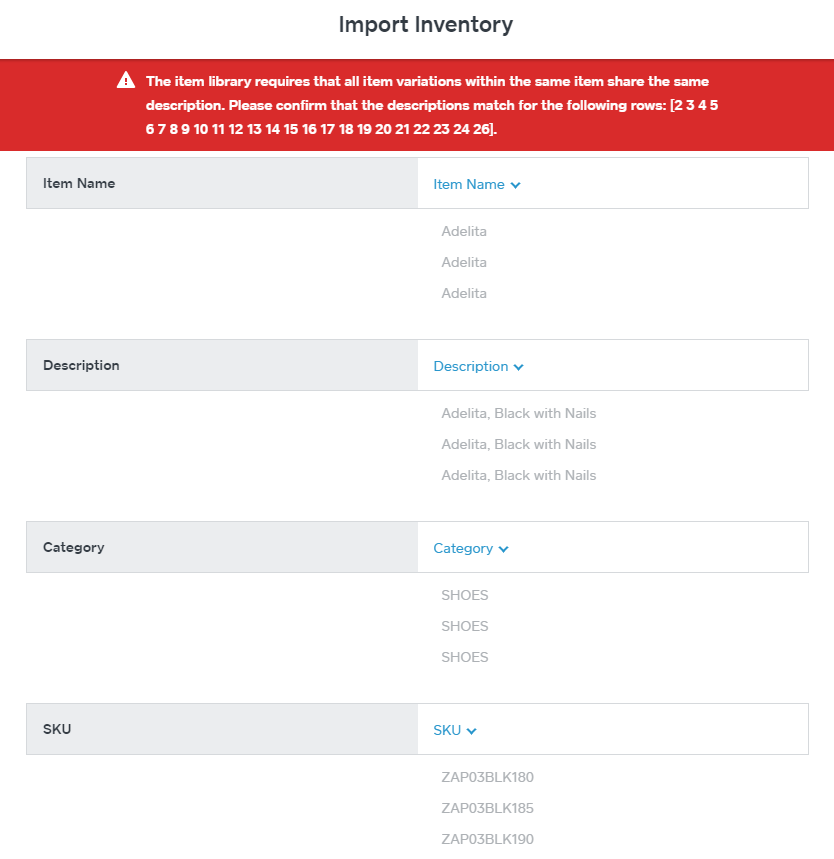Image resolution: width=834 pixels, height=859 pixels.
Task: Click the first Adelita item name preview
Action: (464, 231)
